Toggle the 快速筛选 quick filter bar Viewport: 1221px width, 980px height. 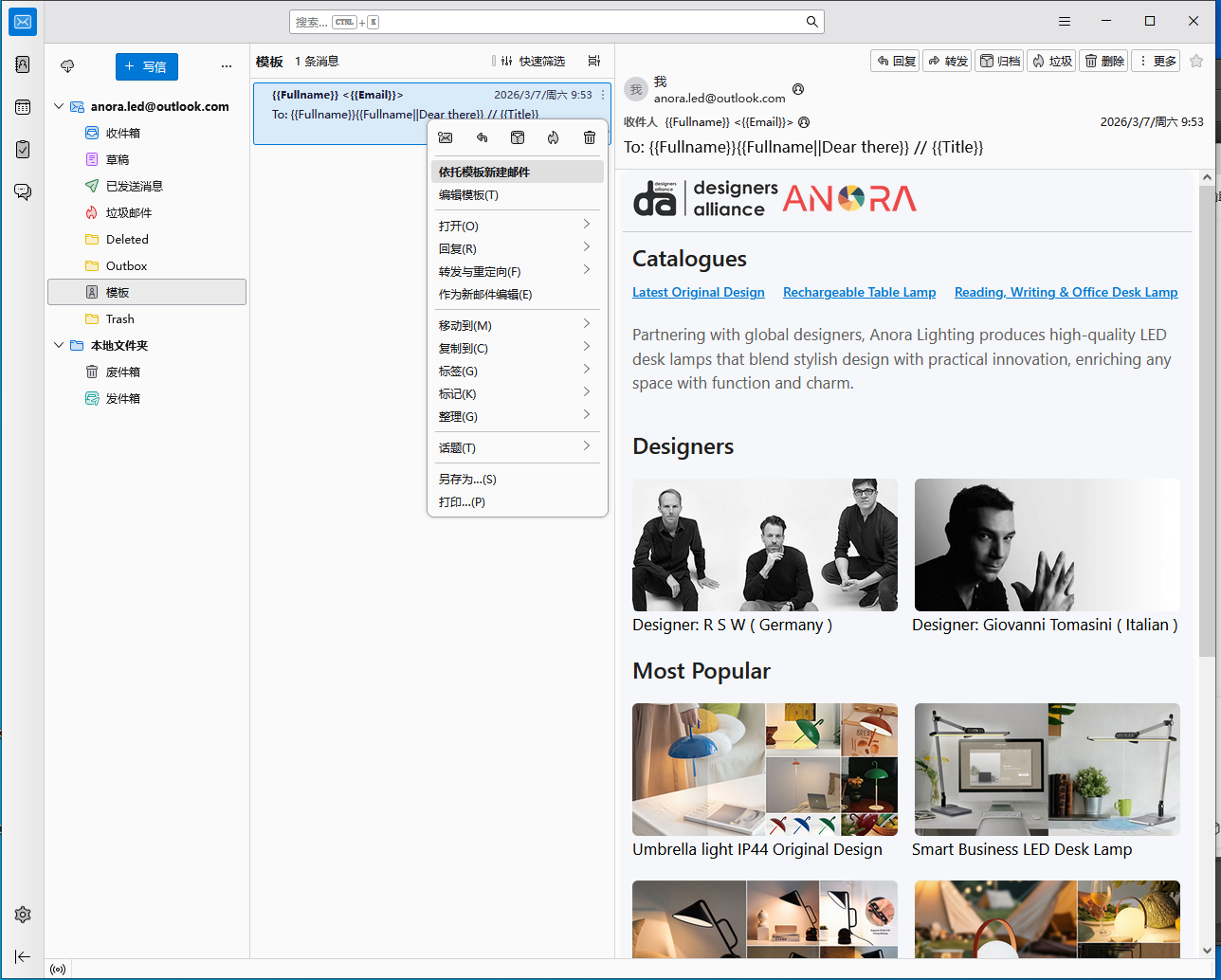(x=533, y=61)
